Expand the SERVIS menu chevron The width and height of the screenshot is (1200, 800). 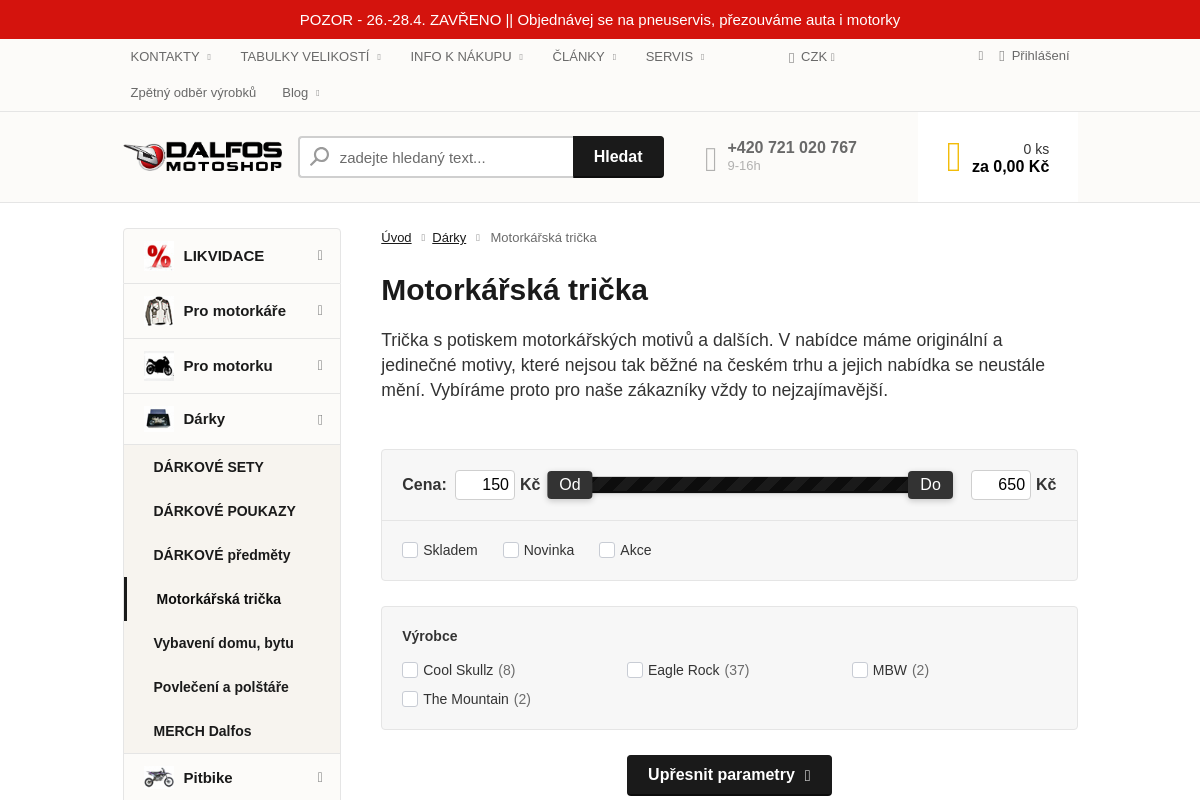pyautogui.click(x=703, y=56)
